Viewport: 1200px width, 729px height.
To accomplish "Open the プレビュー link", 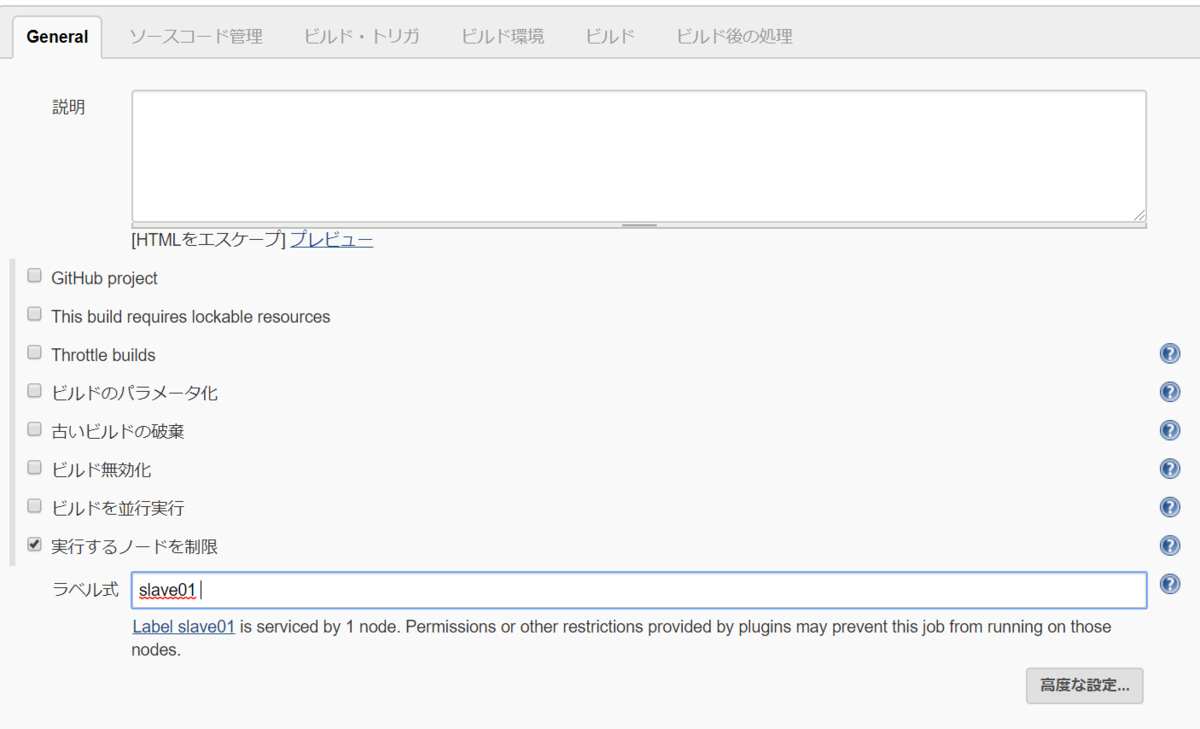I will 331,239.
